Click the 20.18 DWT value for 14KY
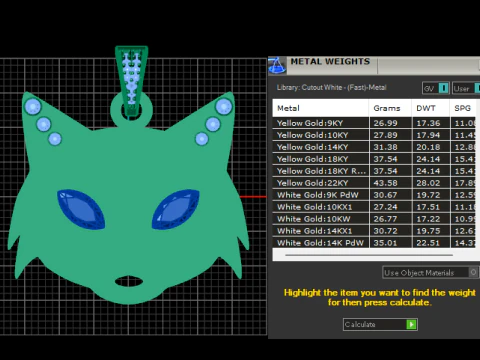480x360 pixels. 428,147
